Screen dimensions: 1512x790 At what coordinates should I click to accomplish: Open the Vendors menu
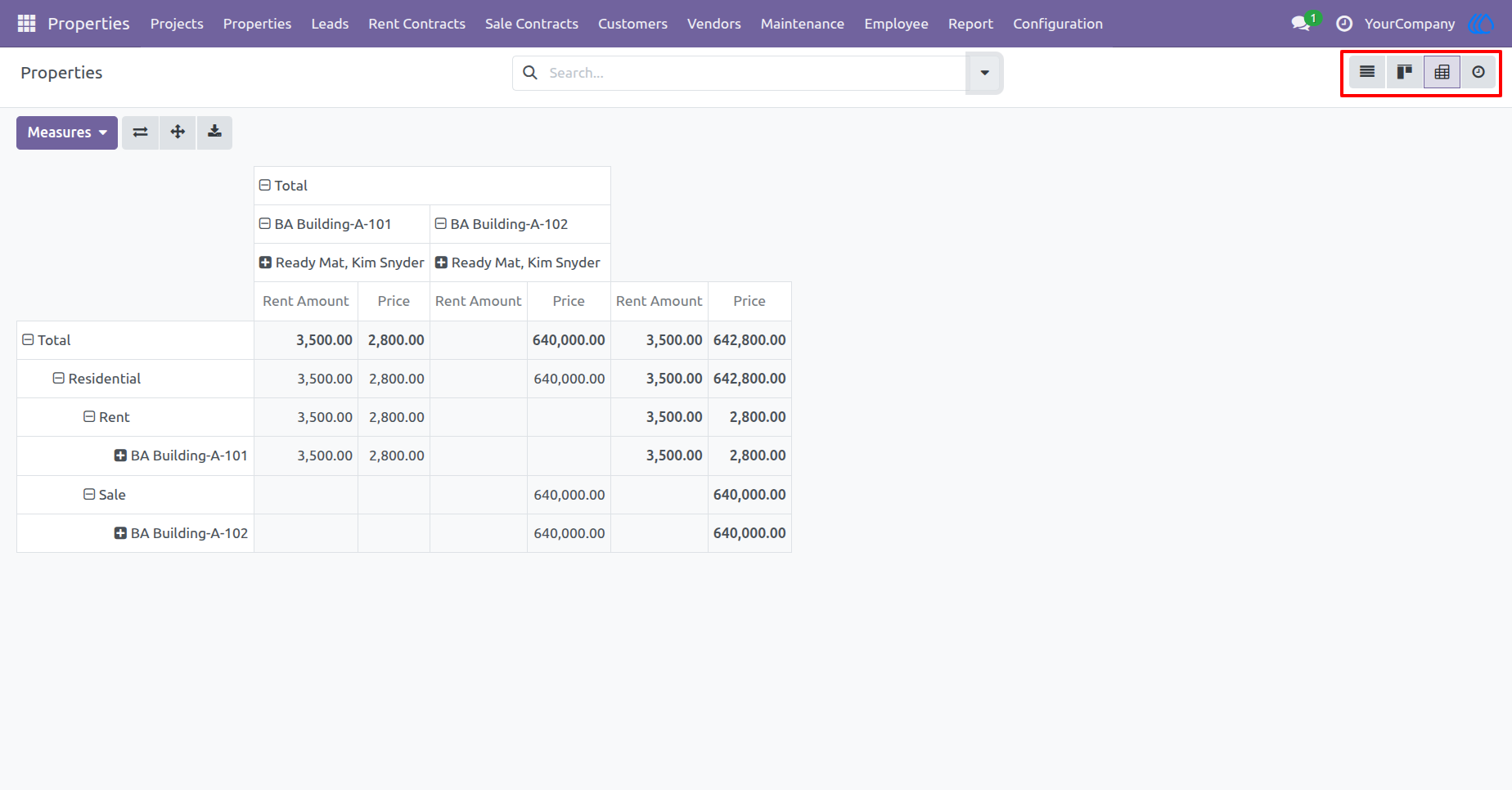point(714,24)
